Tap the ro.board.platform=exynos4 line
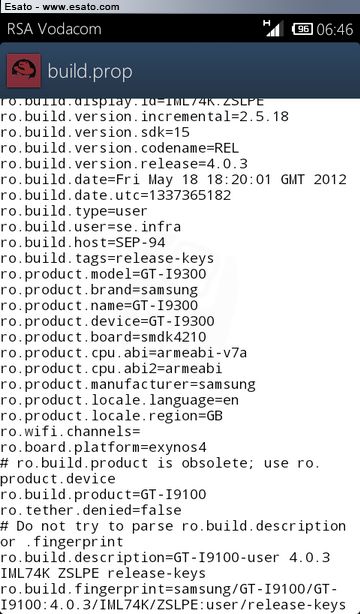 point(103,447)
